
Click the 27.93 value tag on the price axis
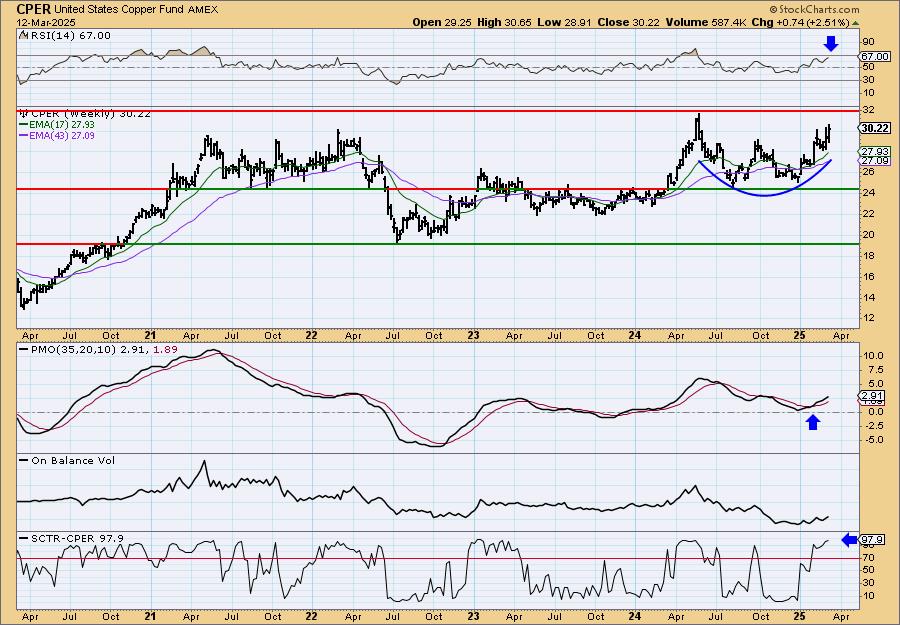875,152
